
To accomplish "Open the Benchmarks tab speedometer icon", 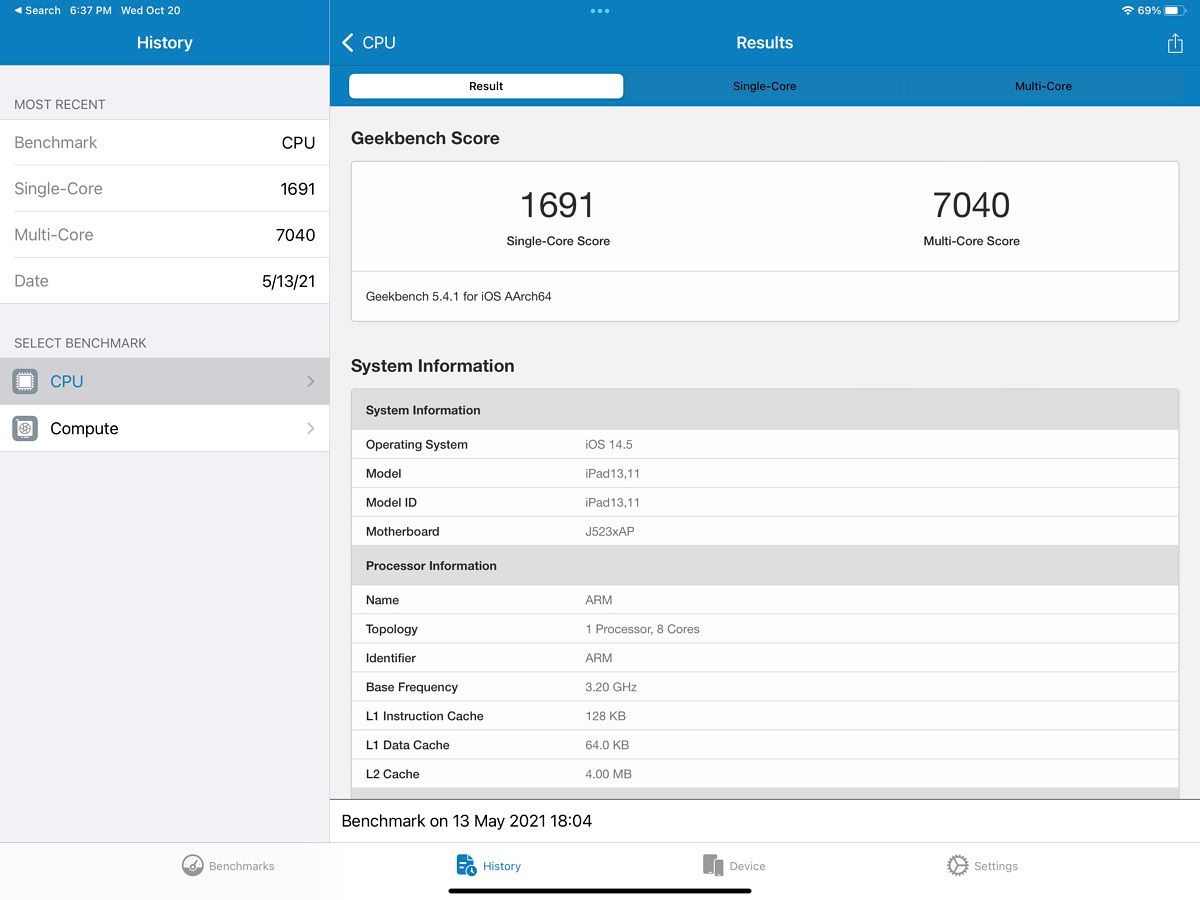I will click(193, 865).
